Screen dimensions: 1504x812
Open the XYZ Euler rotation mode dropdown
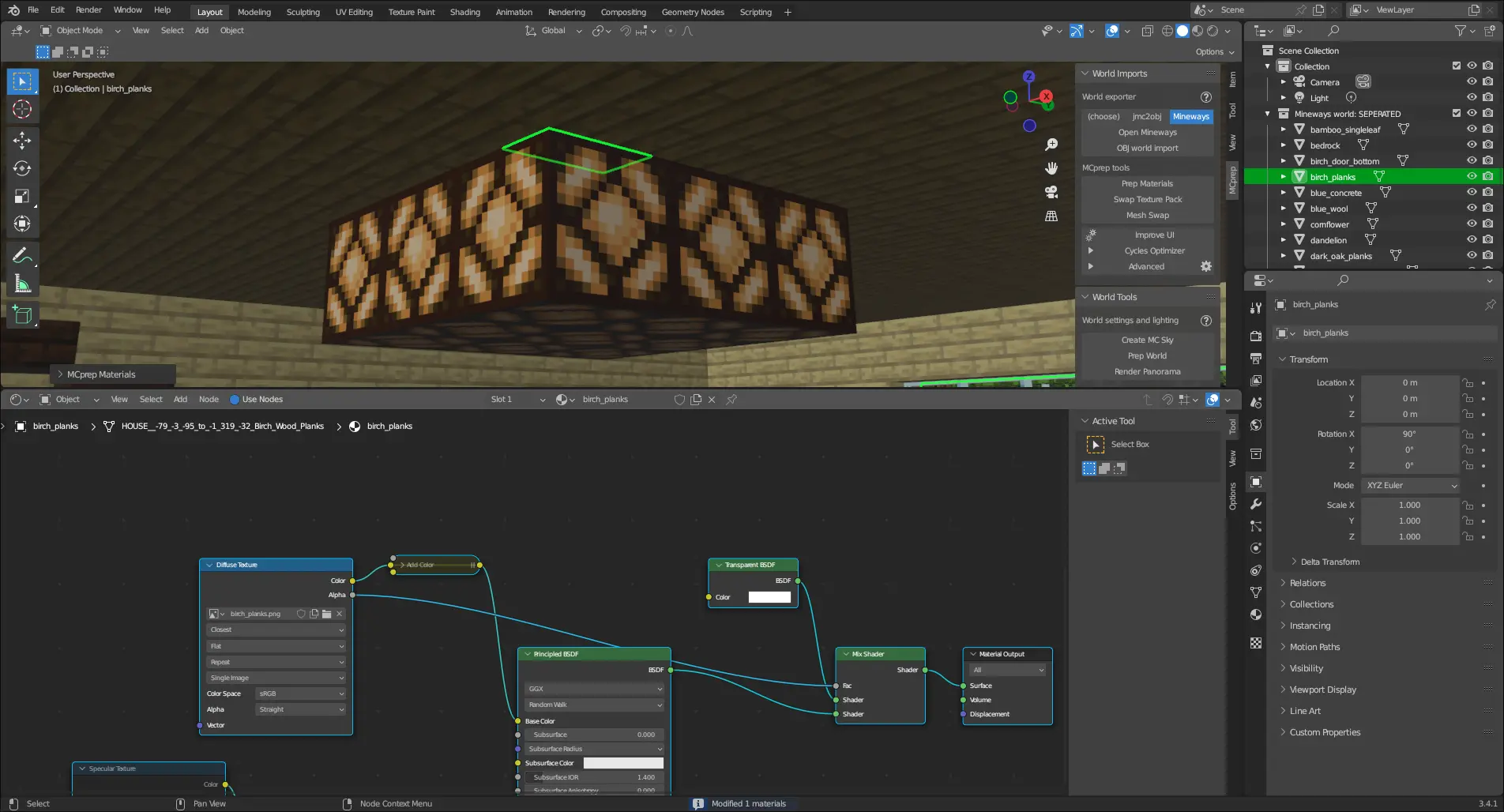coord(1411,485)
